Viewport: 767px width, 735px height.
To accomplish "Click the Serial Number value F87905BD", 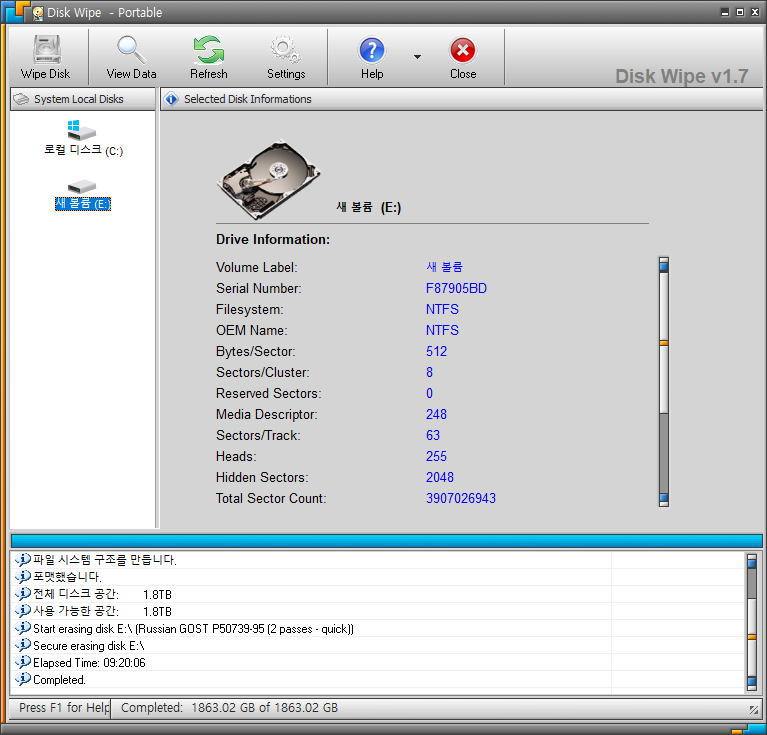I will (456, 289).
